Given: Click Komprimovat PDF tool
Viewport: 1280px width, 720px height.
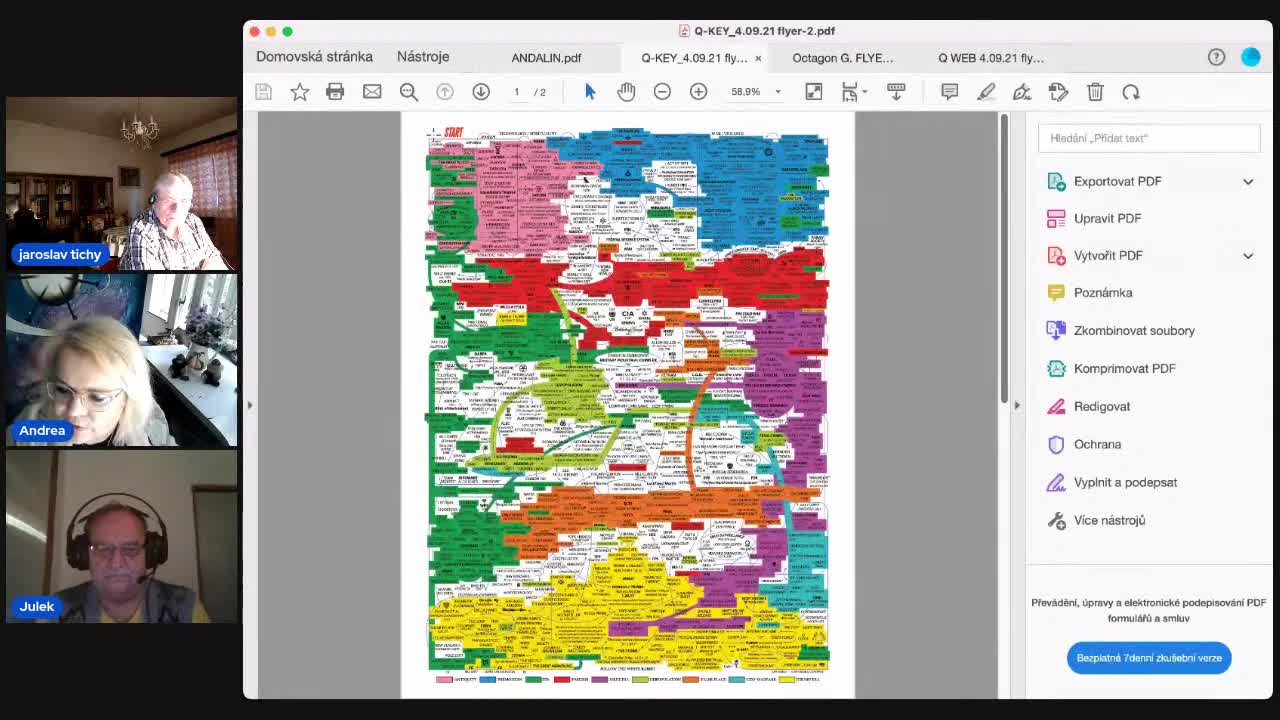Looking at the screenshot, I should click(1124, 368).
